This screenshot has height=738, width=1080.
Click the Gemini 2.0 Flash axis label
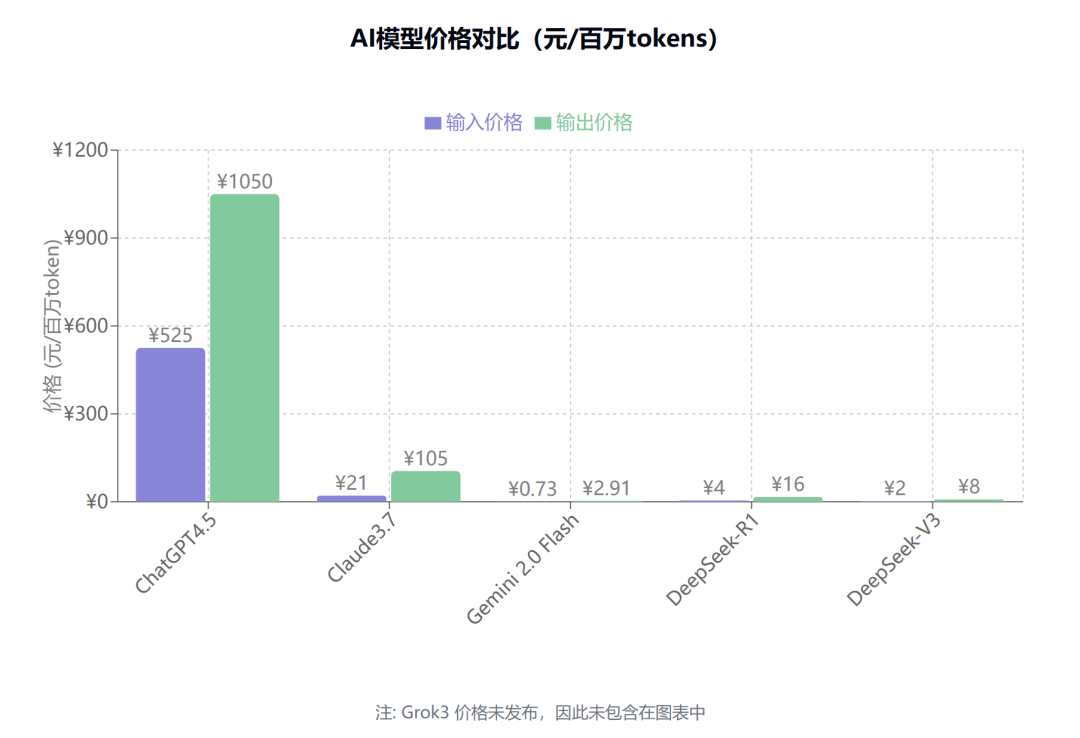pos(522,569)
